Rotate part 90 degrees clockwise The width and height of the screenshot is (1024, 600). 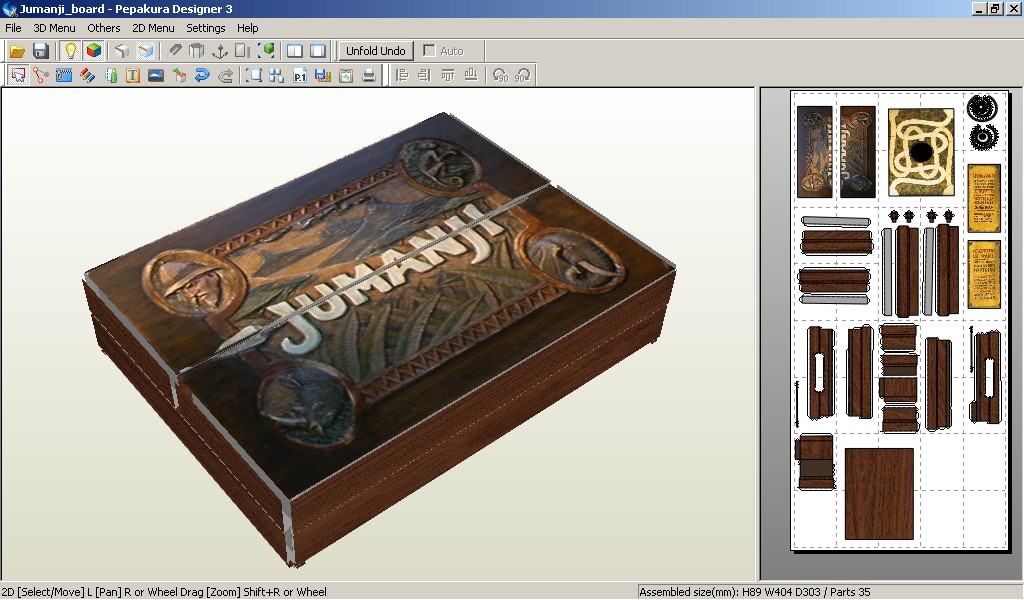coord(522,76)
